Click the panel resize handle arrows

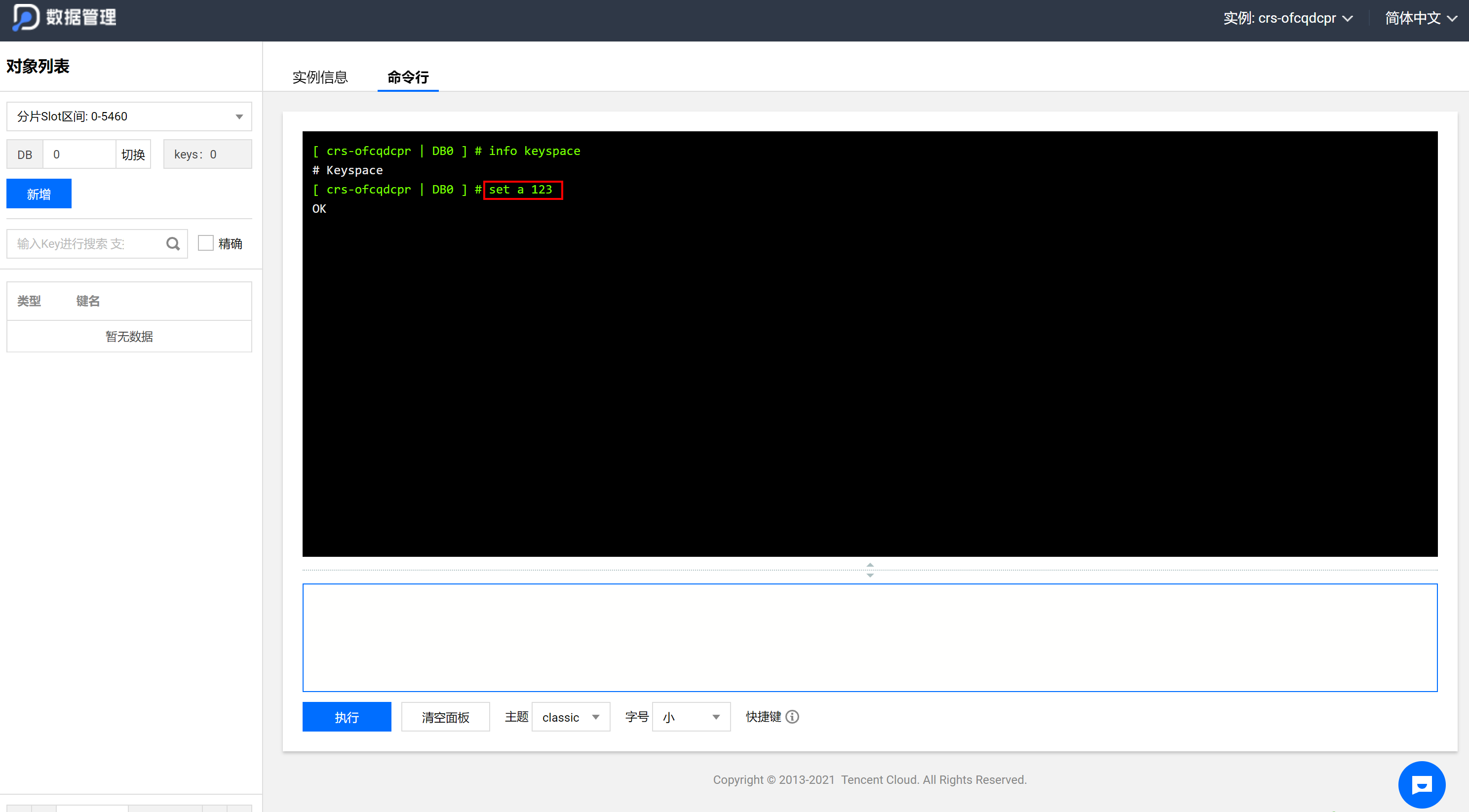coord(870,570)
